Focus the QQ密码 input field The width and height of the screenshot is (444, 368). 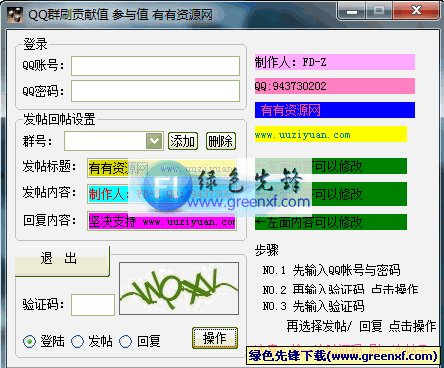(155, 91)
